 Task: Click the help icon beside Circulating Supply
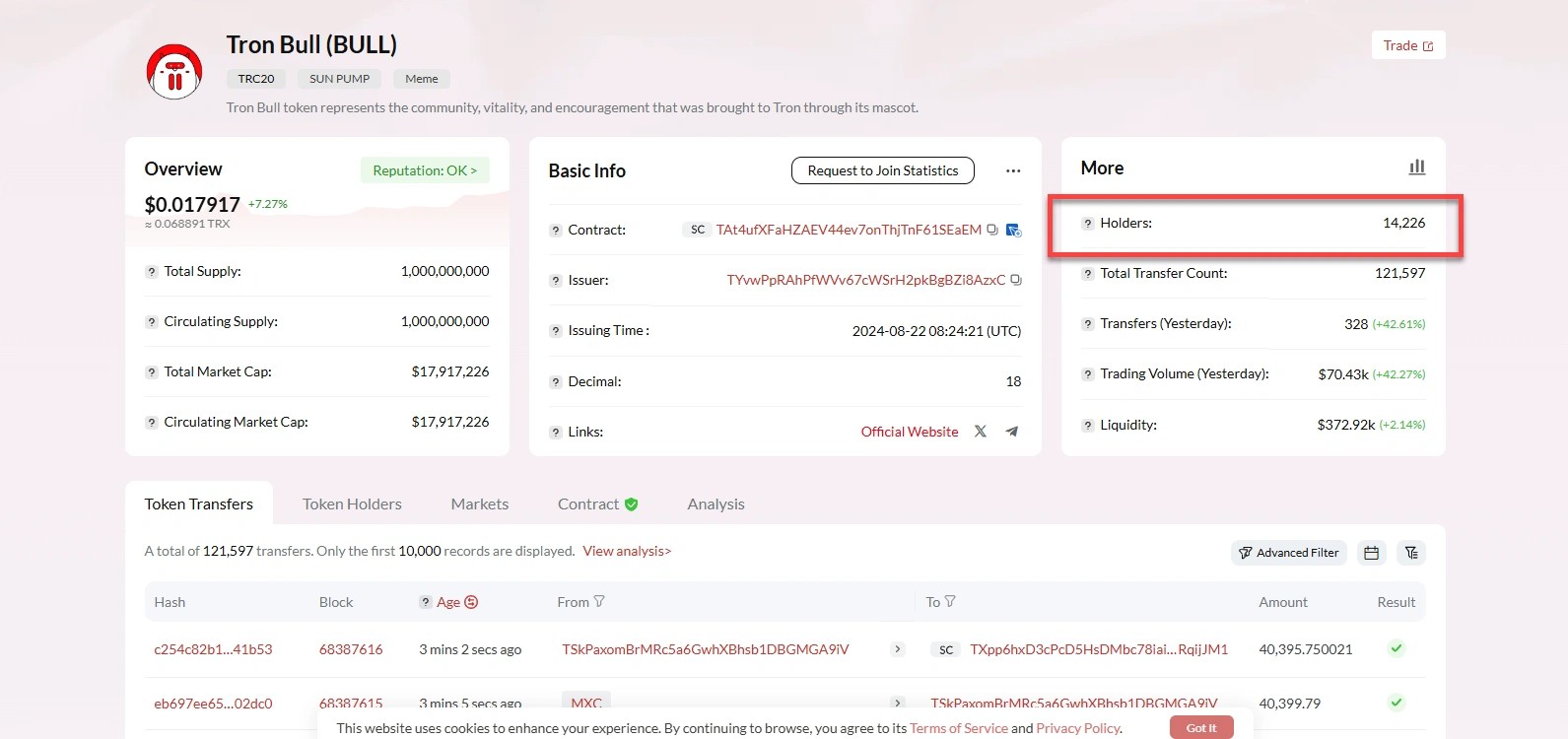pos(152,322)
